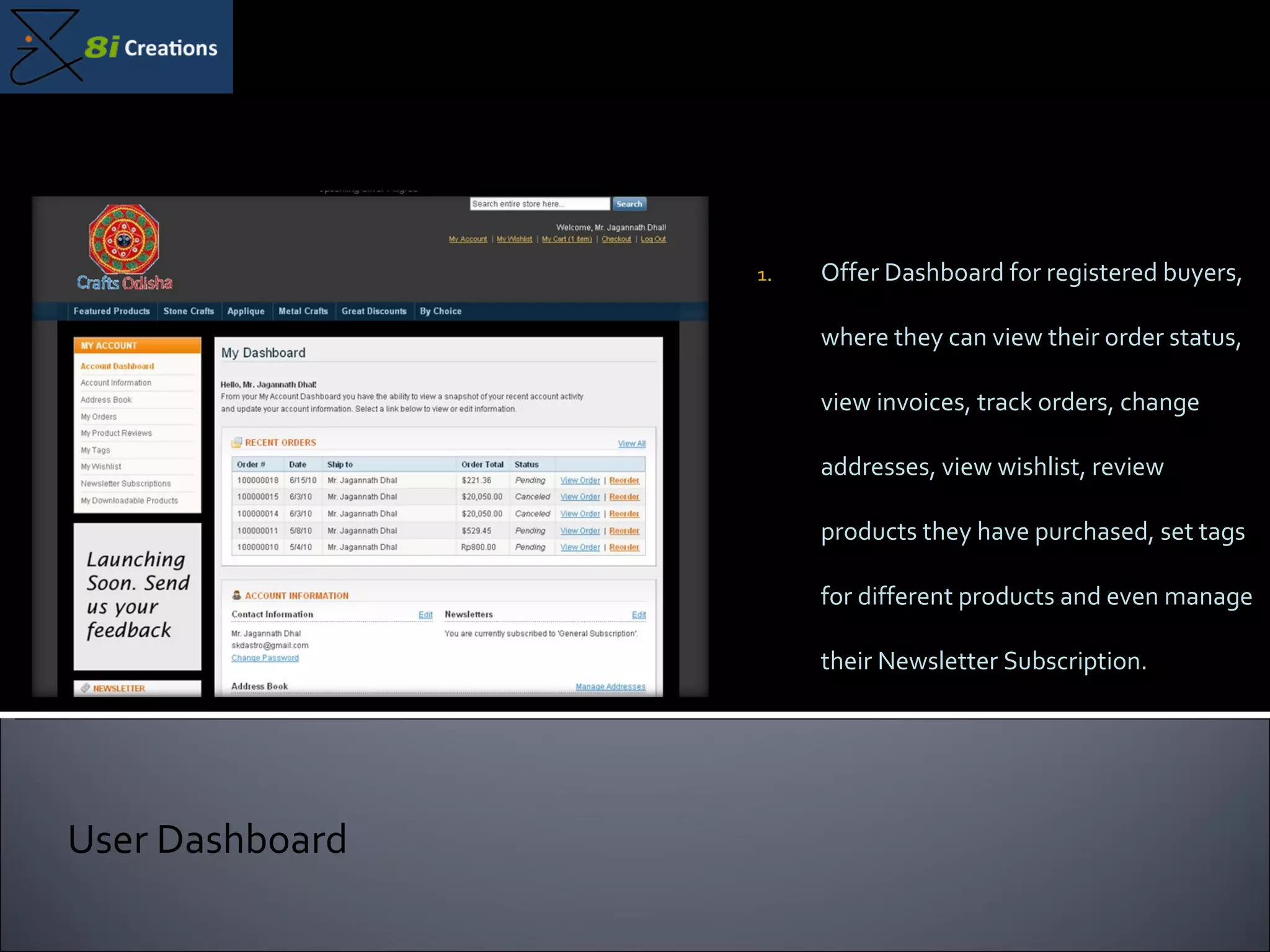Click skdastro@gmail.com email text
This screenshot has width=1270, height=952.
click(270, 646)
